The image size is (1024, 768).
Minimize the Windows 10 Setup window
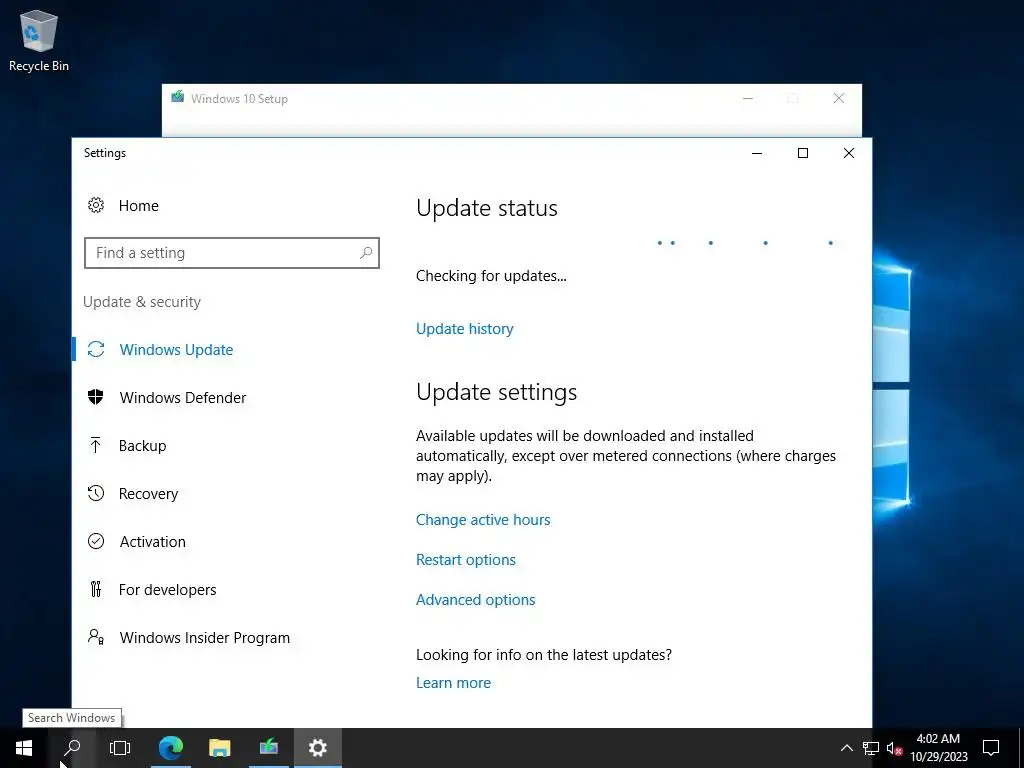[748, 98]
